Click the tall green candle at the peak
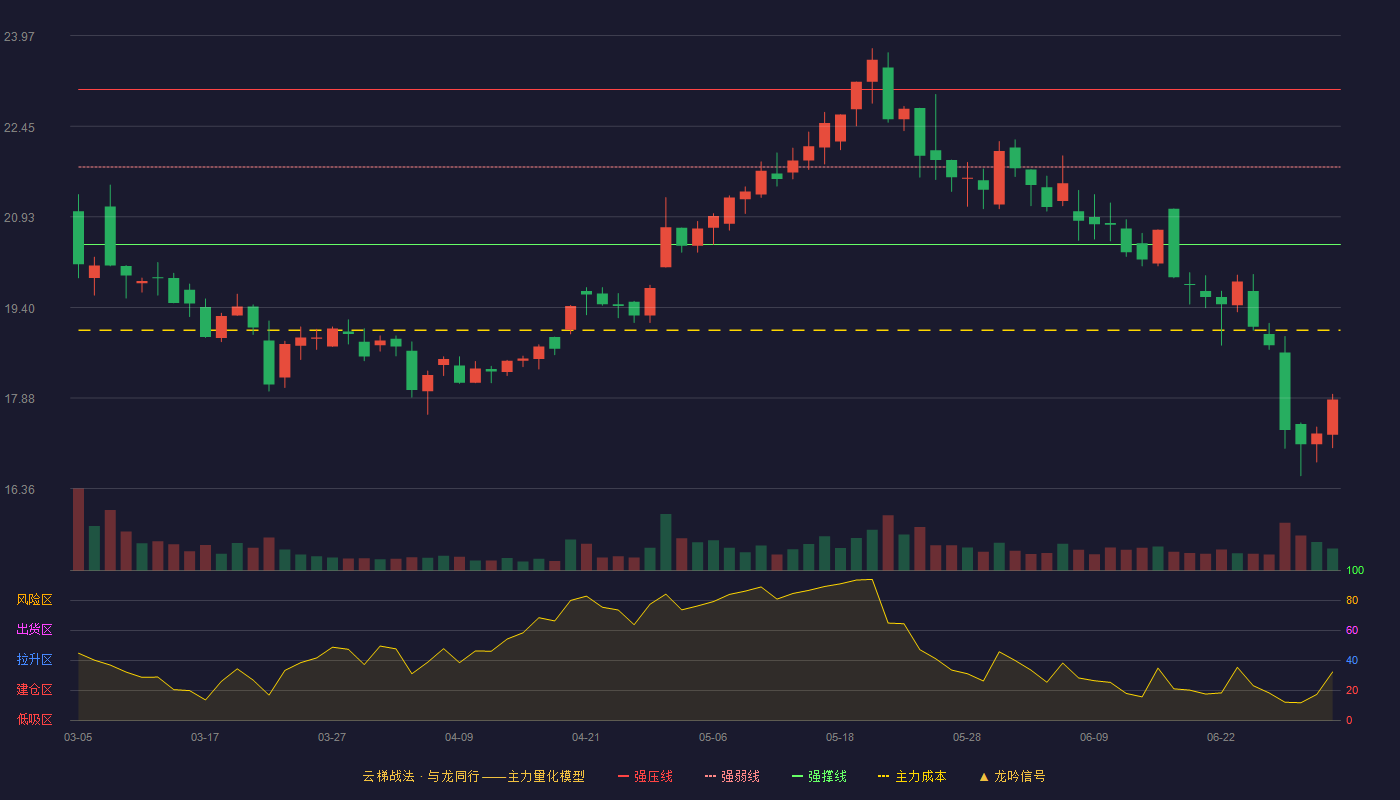Image resolution: width=1400 pixels, height=800 pixels. click(x=888, y=93)
